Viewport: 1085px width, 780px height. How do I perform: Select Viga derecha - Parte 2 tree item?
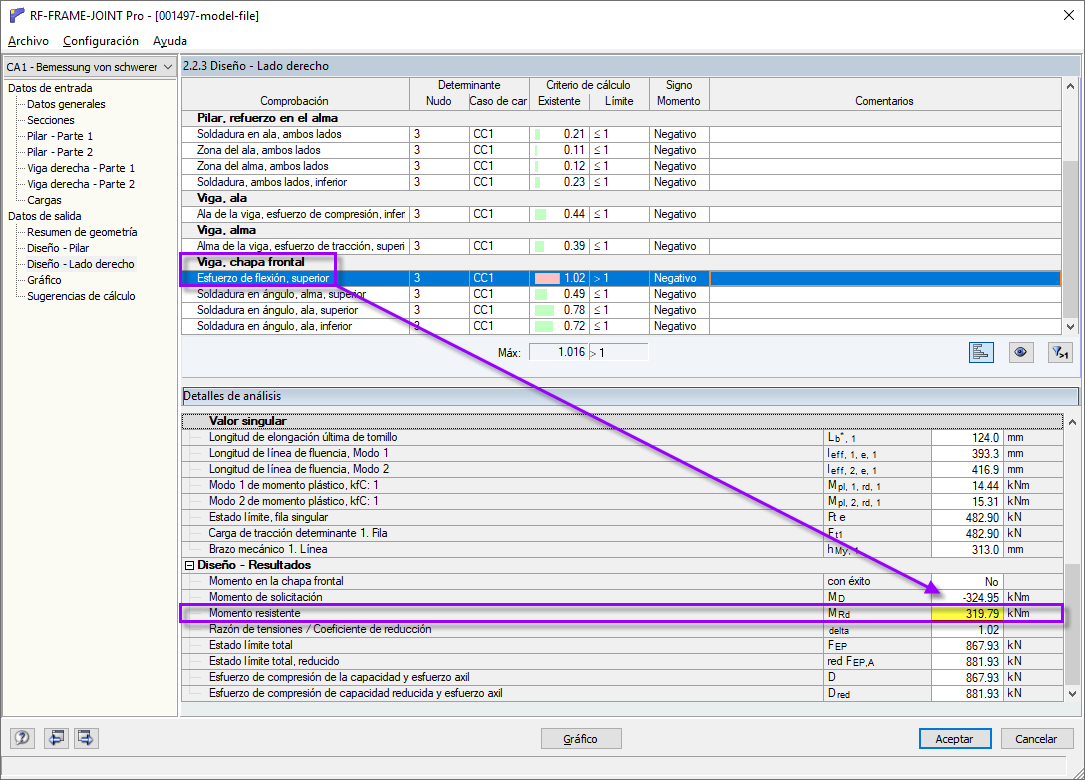(81, 183)
